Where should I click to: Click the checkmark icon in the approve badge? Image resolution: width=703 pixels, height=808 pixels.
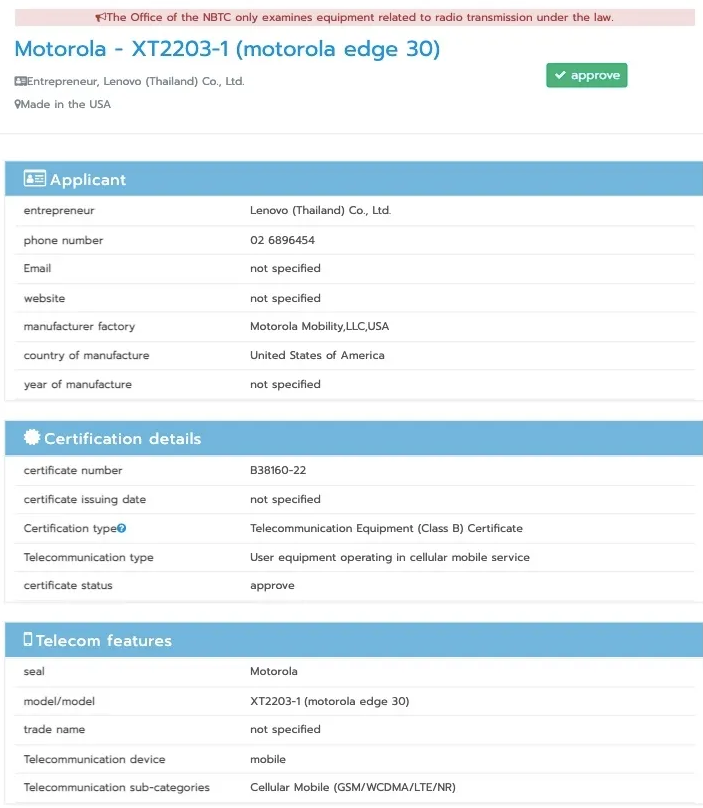560,76
